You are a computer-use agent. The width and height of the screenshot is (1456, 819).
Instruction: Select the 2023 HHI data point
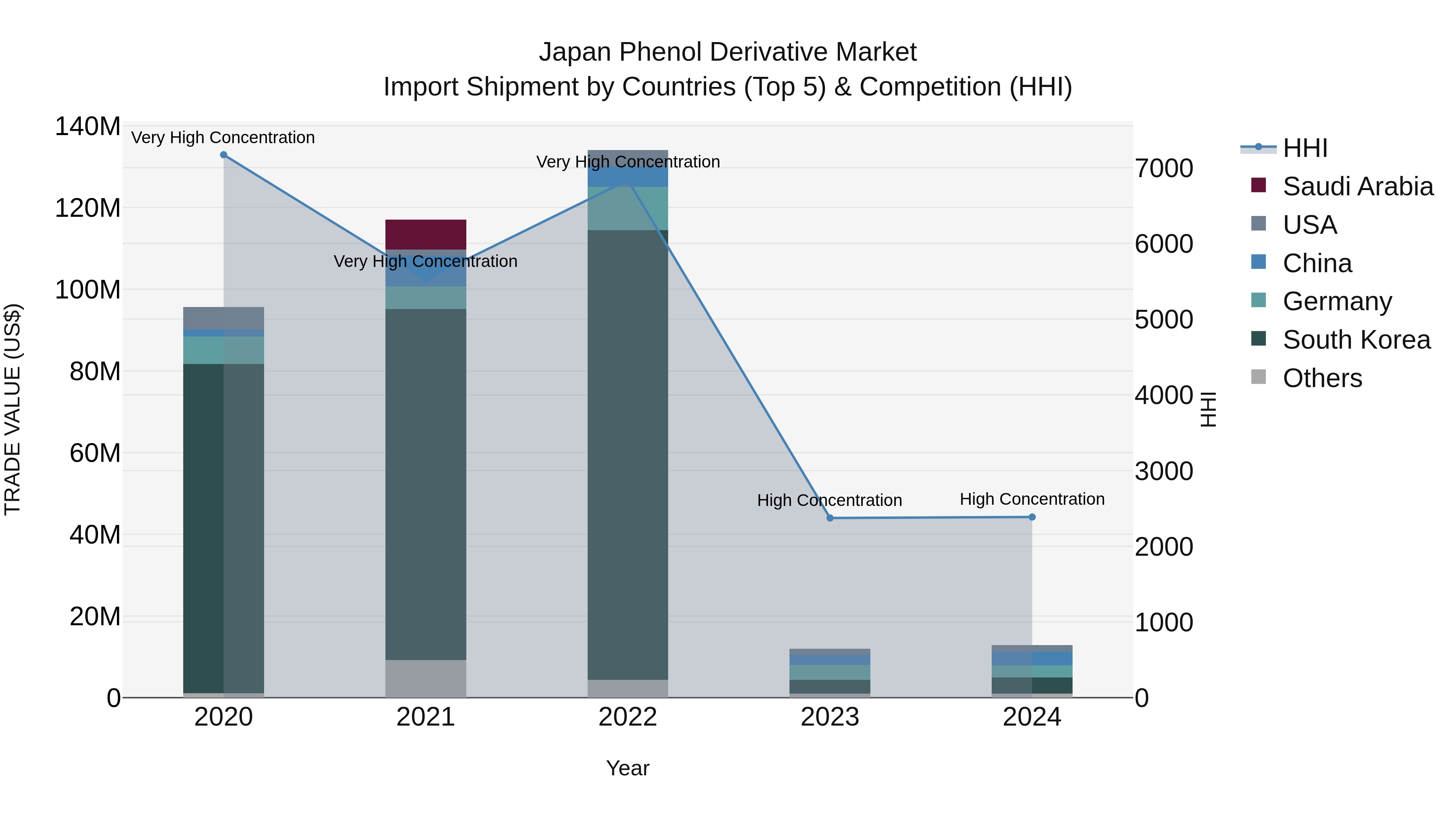coord(830,518)
